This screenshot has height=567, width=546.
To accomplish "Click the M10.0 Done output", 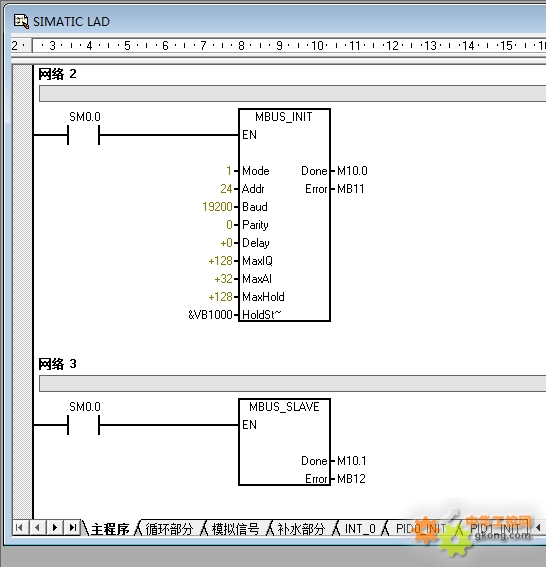I will click(x=352, y=171).
